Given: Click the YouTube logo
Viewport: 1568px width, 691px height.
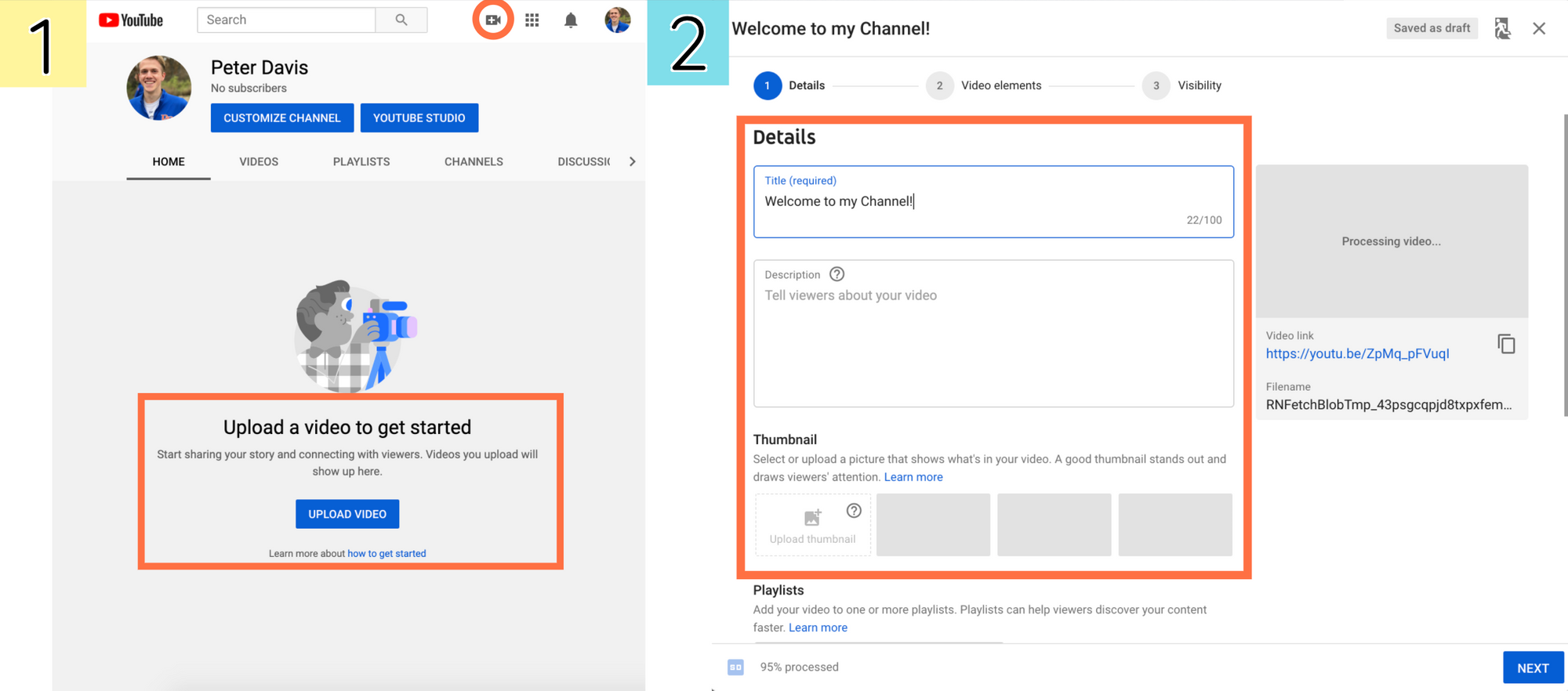Looking at the screenshot, I should (131, 20).
